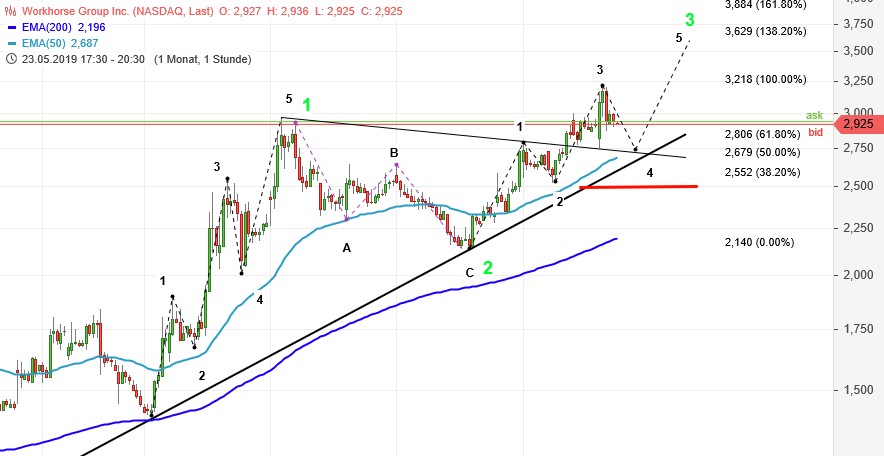The image size is (884, 456).
Task: Click the green wave 2 label
Action: click(x=487, y=268)
